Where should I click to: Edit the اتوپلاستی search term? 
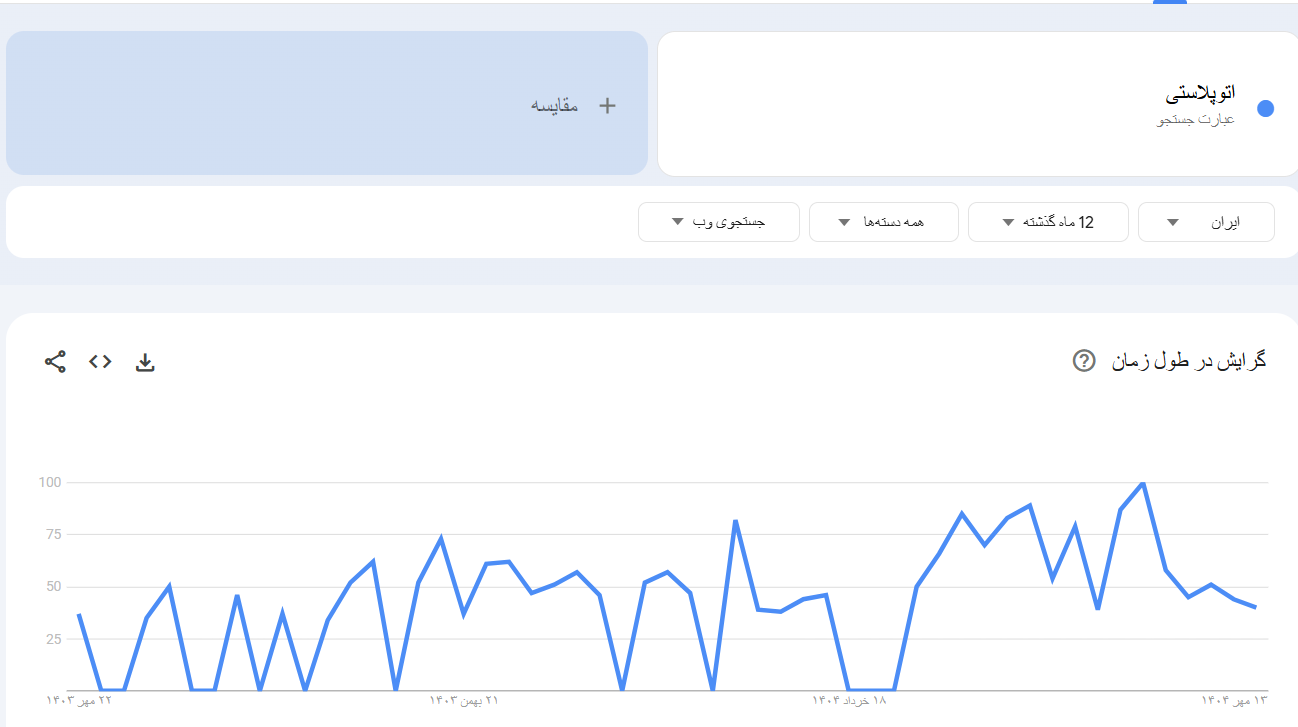click(x=1200, y=94)
